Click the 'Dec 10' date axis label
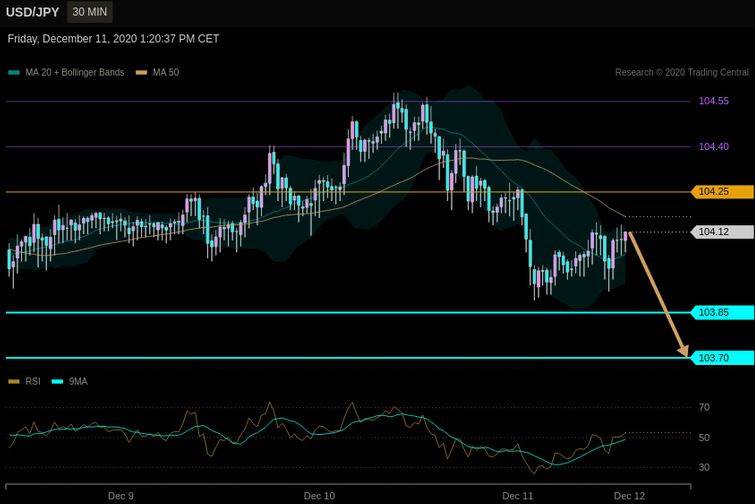 coord(319,496)
